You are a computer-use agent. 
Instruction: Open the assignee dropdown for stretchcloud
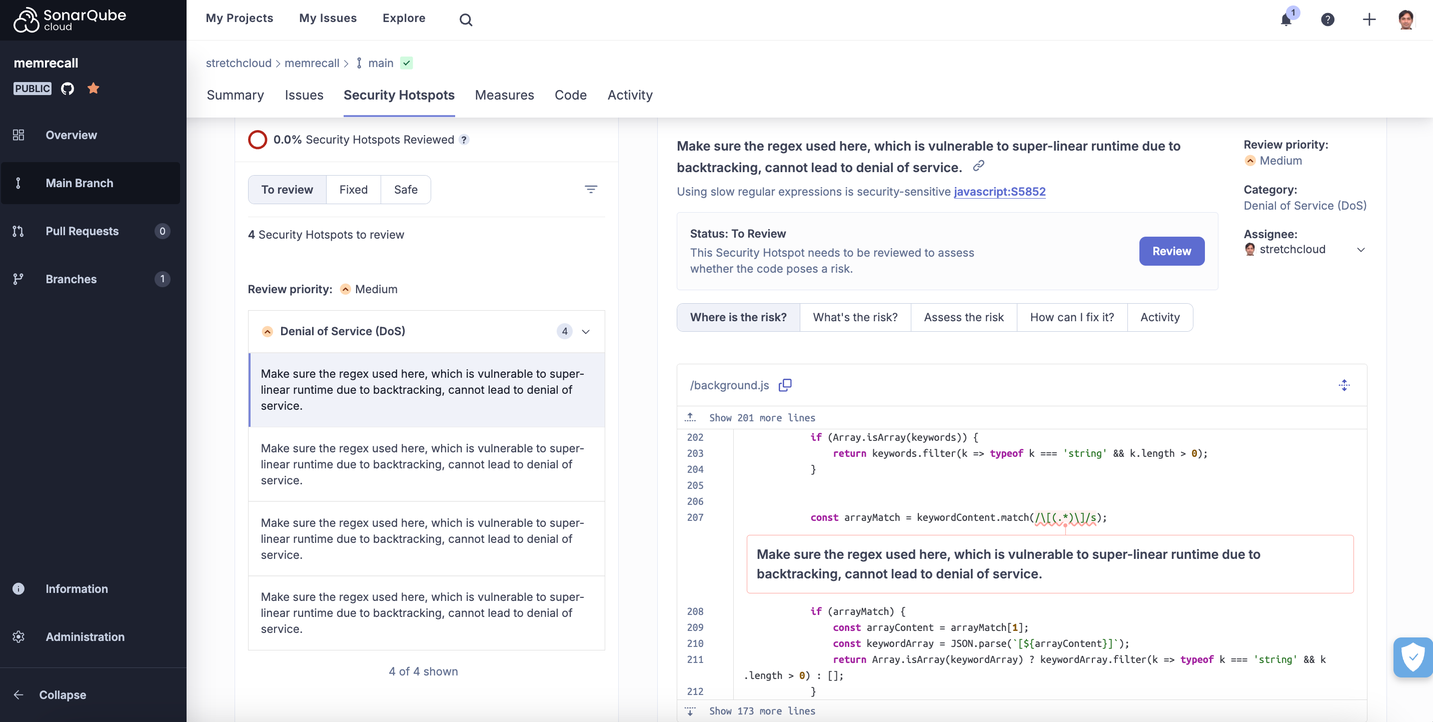(x=1360, y=248)
